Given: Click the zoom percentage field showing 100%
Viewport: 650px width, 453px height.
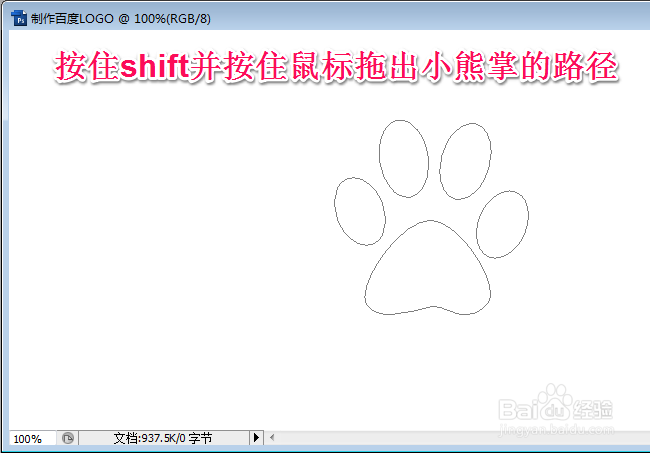Looking at the screenshot, I should click(32, 438).
